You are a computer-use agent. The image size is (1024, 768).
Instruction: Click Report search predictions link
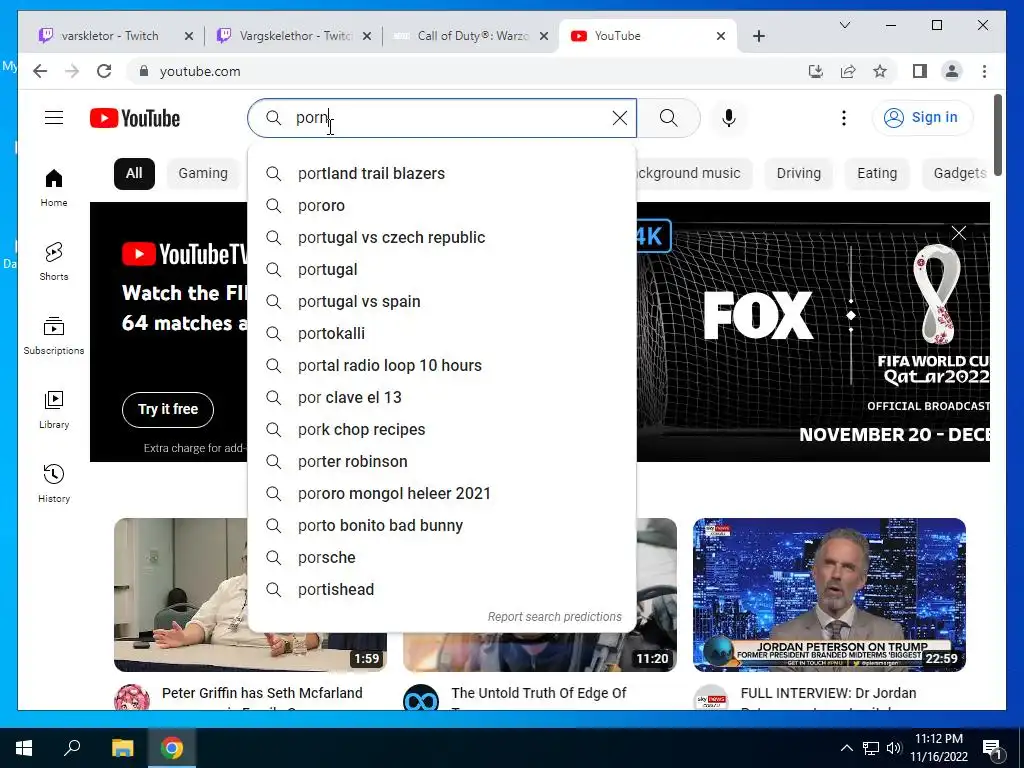pyautogui.click(x=554, y=616)
